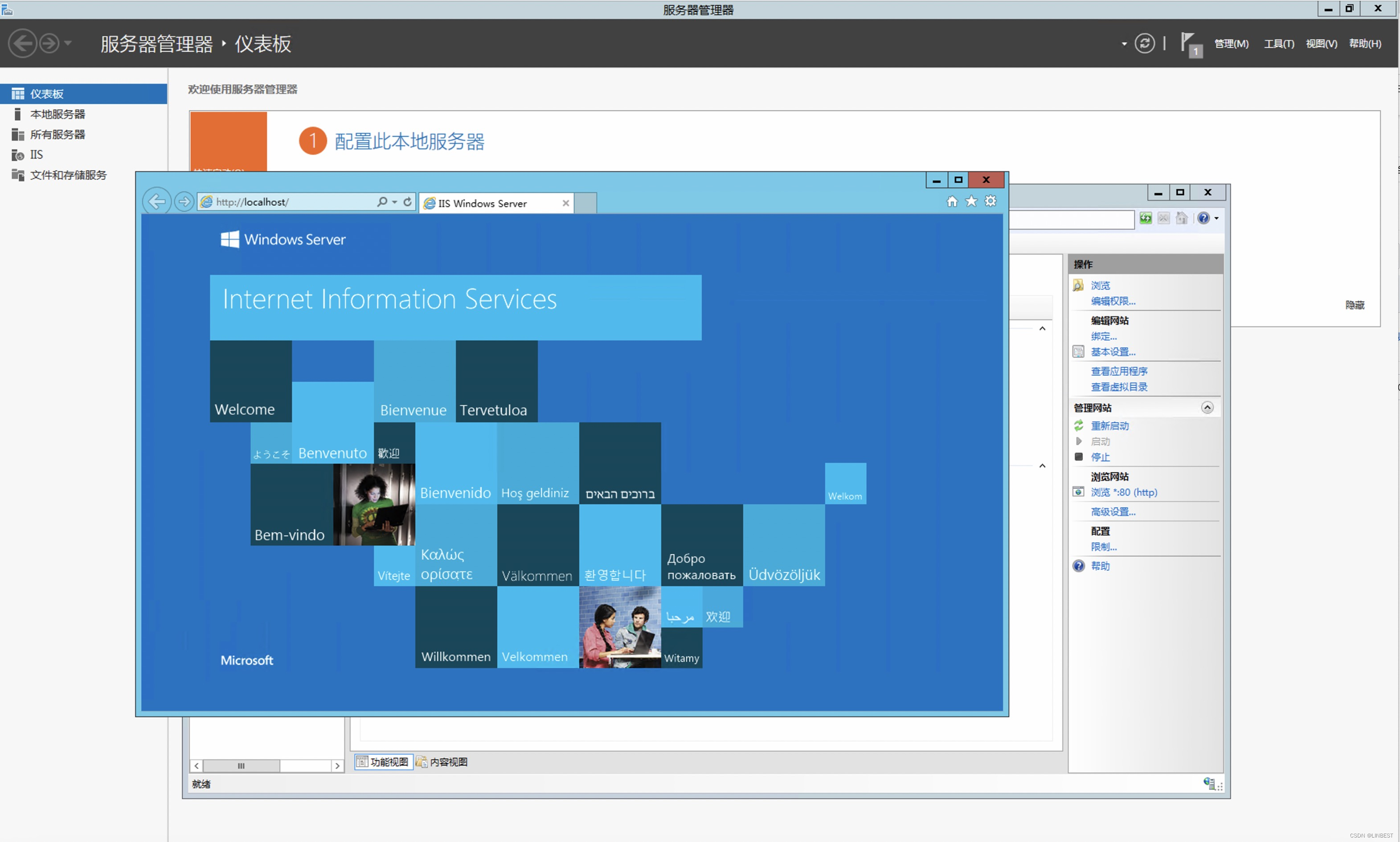Open the 管理(M) menu

tap(1231, 44)
